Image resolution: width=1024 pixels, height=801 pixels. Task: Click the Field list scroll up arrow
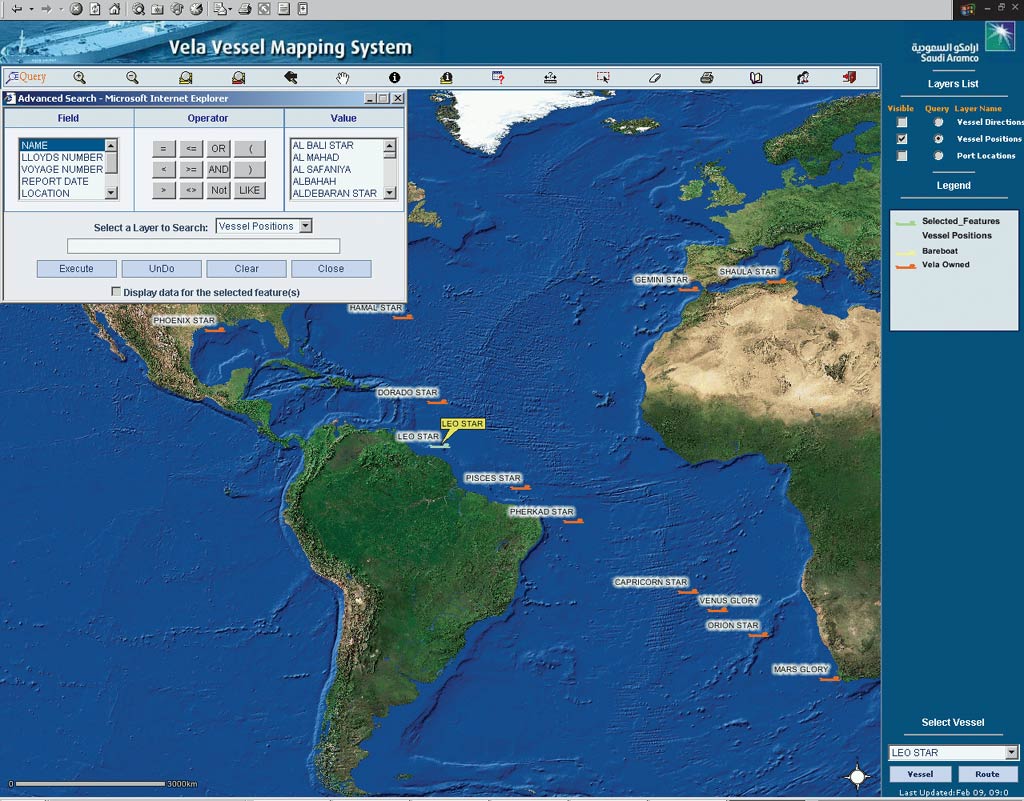click(x=111, y=145)
